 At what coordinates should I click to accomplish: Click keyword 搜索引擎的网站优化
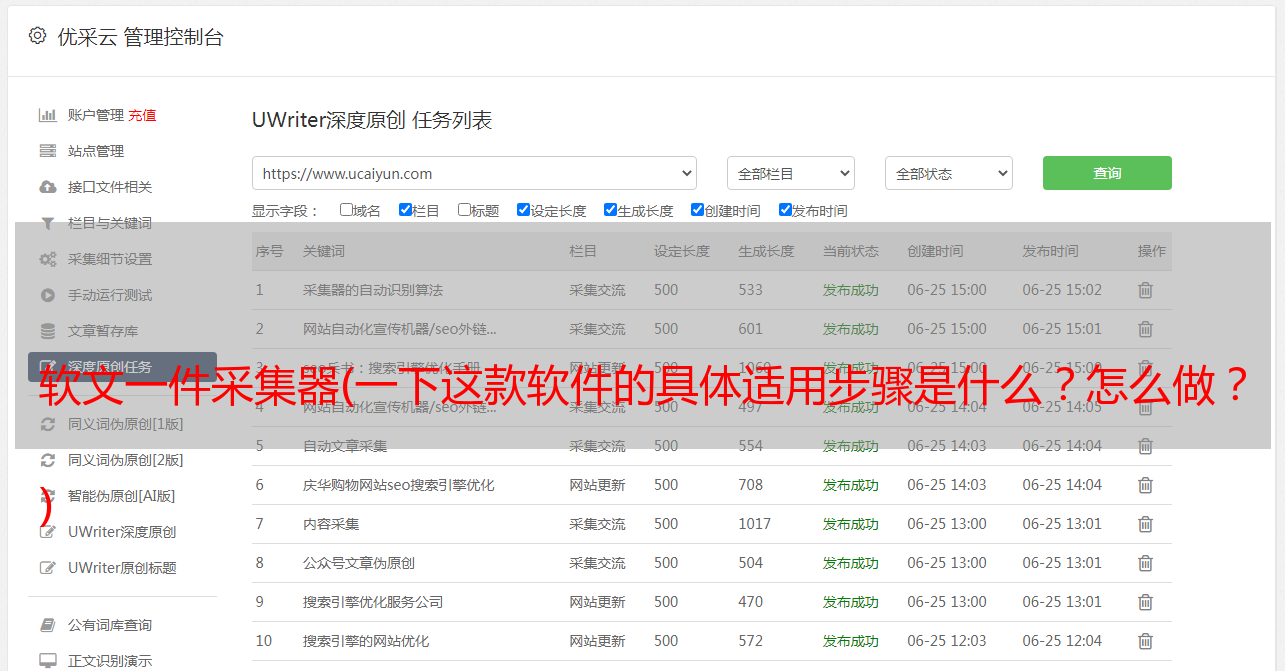[x=366, y=641]
